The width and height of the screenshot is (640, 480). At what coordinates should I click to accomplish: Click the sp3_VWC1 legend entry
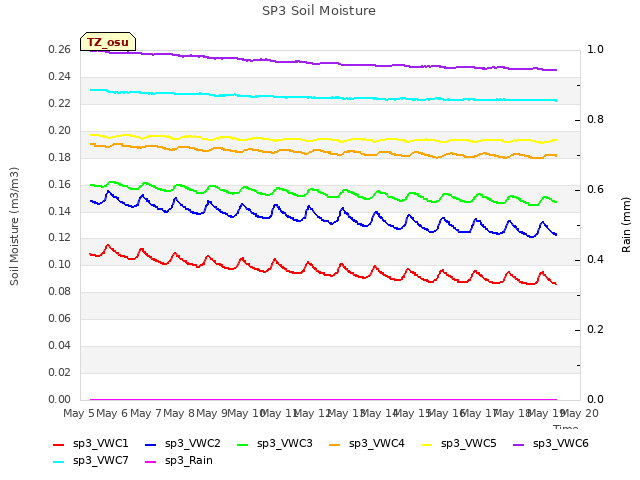91,443
